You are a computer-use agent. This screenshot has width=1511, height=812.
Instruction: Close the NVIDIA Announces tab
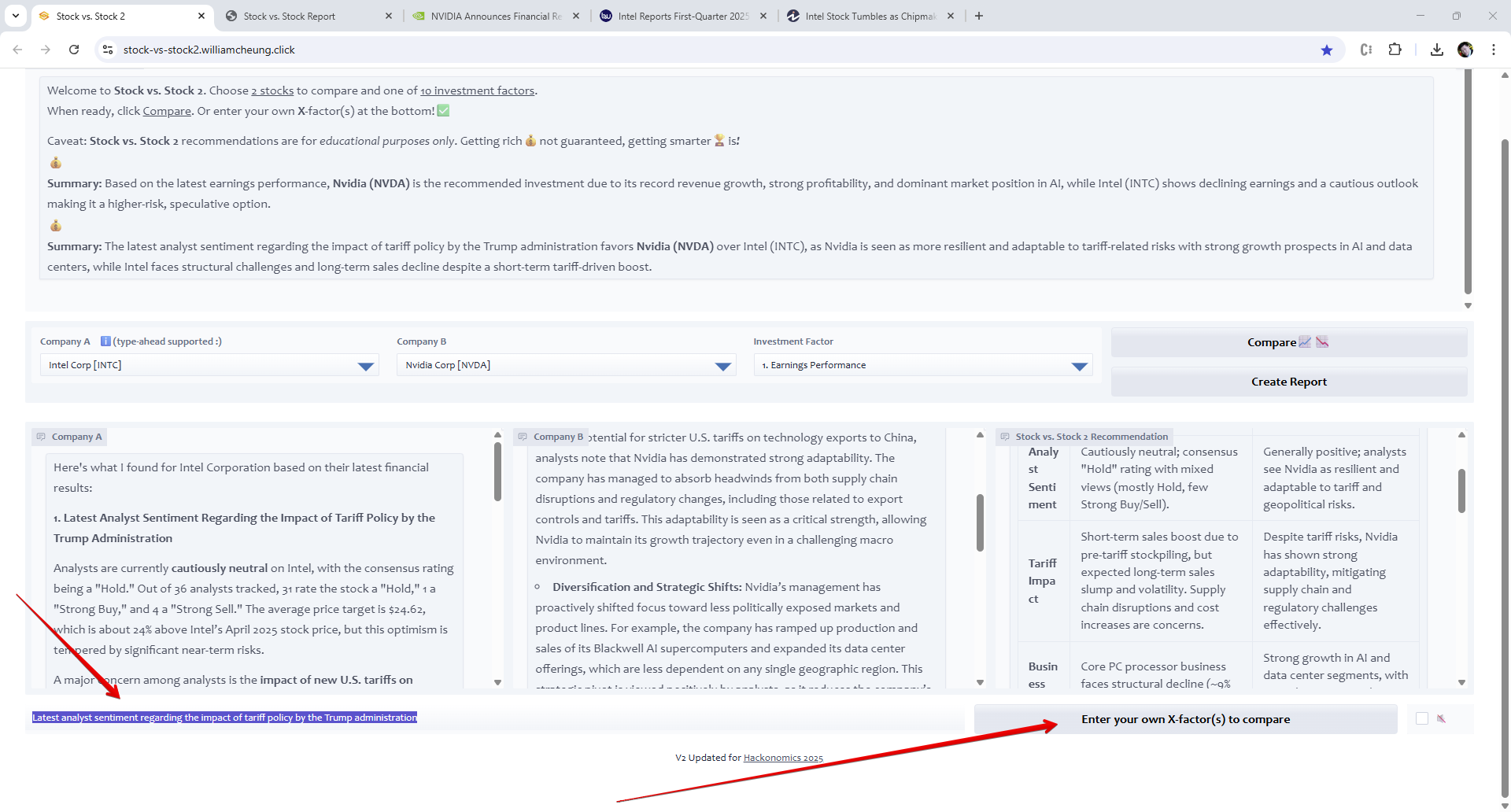[x=576, y=16]
